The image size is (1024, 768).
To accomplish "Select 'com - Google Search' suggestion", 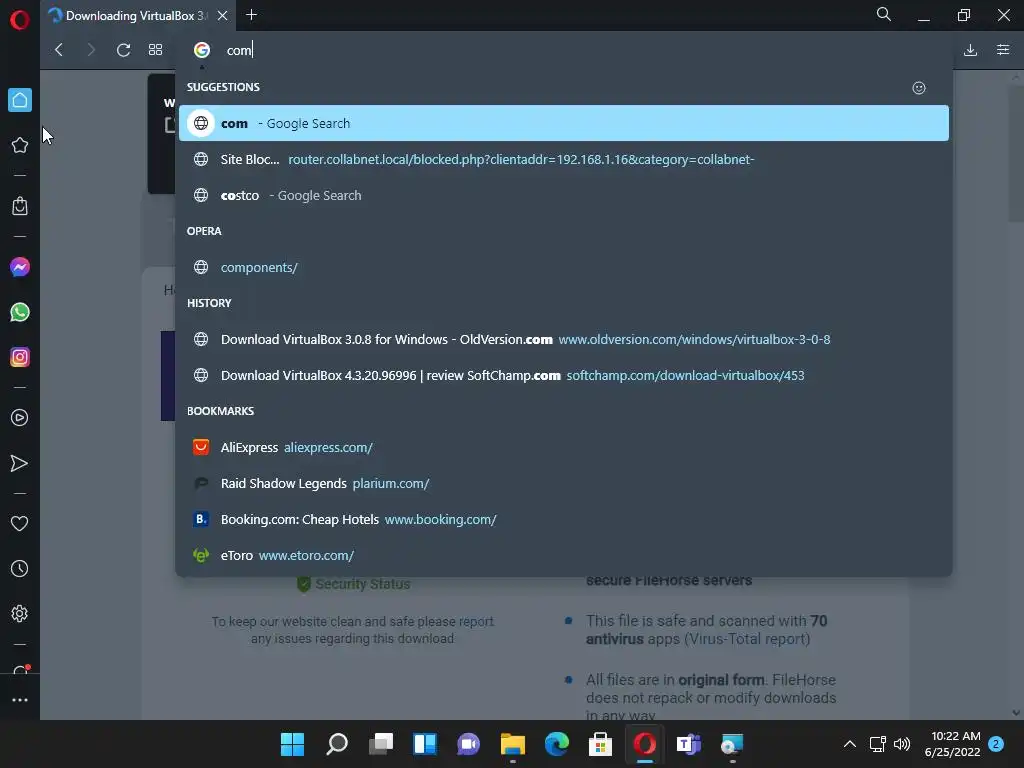I will (564, 123).
